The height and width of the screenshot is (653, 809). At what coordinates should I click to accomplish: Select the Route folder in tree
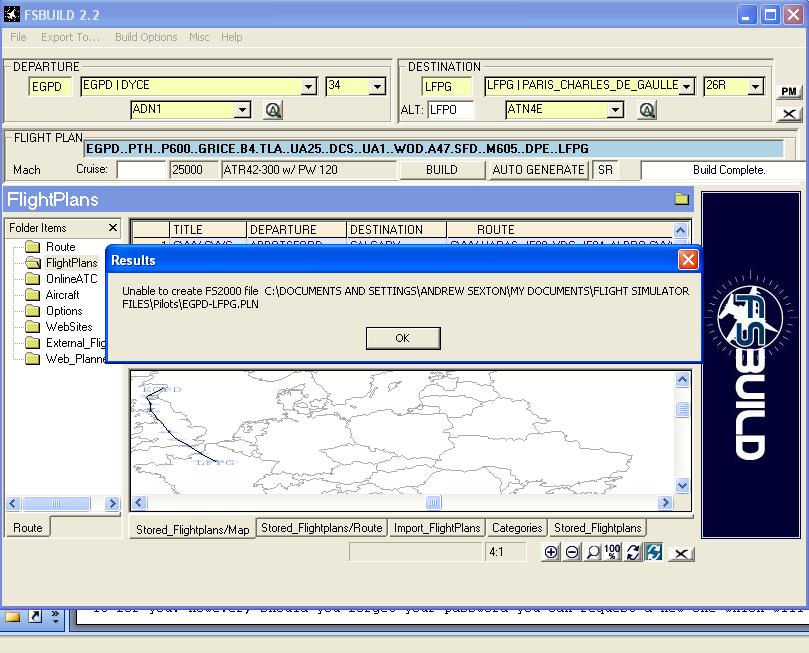(x=51, y=247)
